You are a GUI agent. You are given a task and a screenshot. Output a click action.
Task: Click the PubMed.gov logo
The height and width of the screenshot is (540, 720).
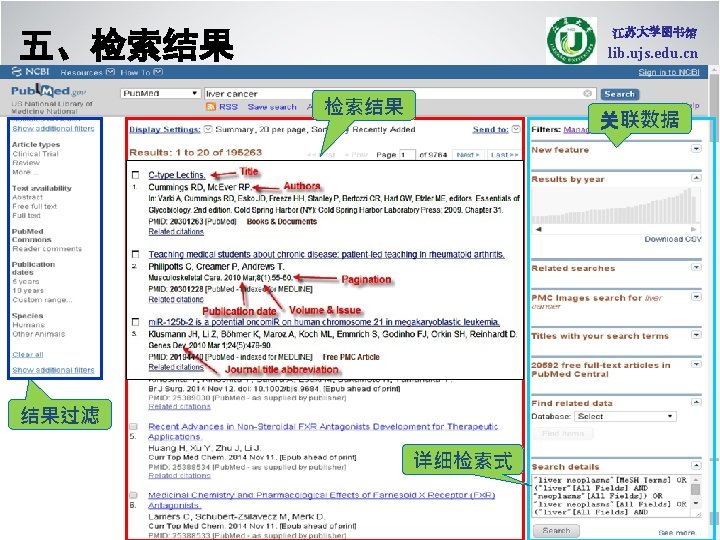click(48, 90)
